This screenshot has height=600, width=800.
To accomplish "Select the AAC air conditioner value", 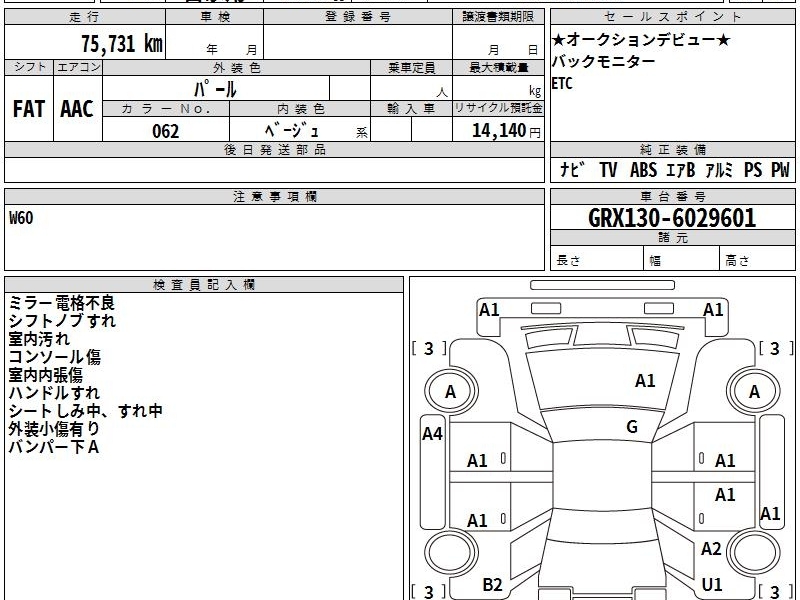I will tap(77, 109).
